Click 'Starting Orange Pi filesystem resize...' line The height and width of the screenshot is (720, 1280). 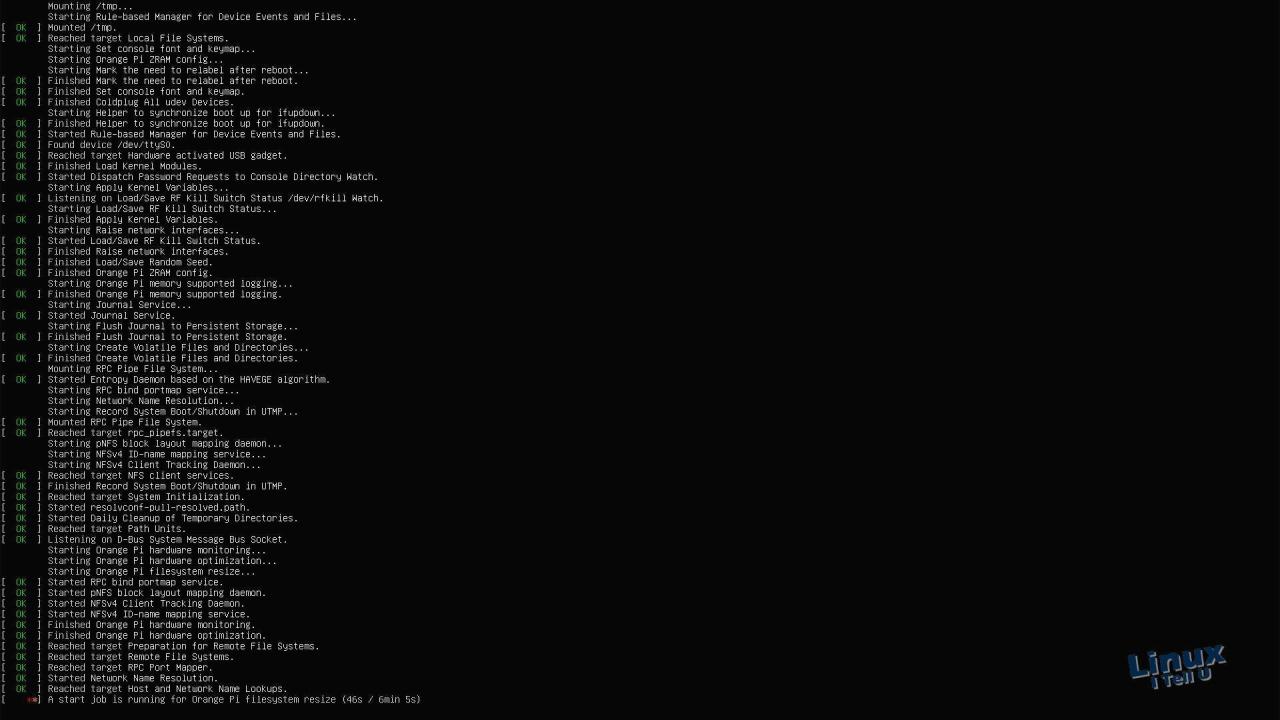click(151, 572)
